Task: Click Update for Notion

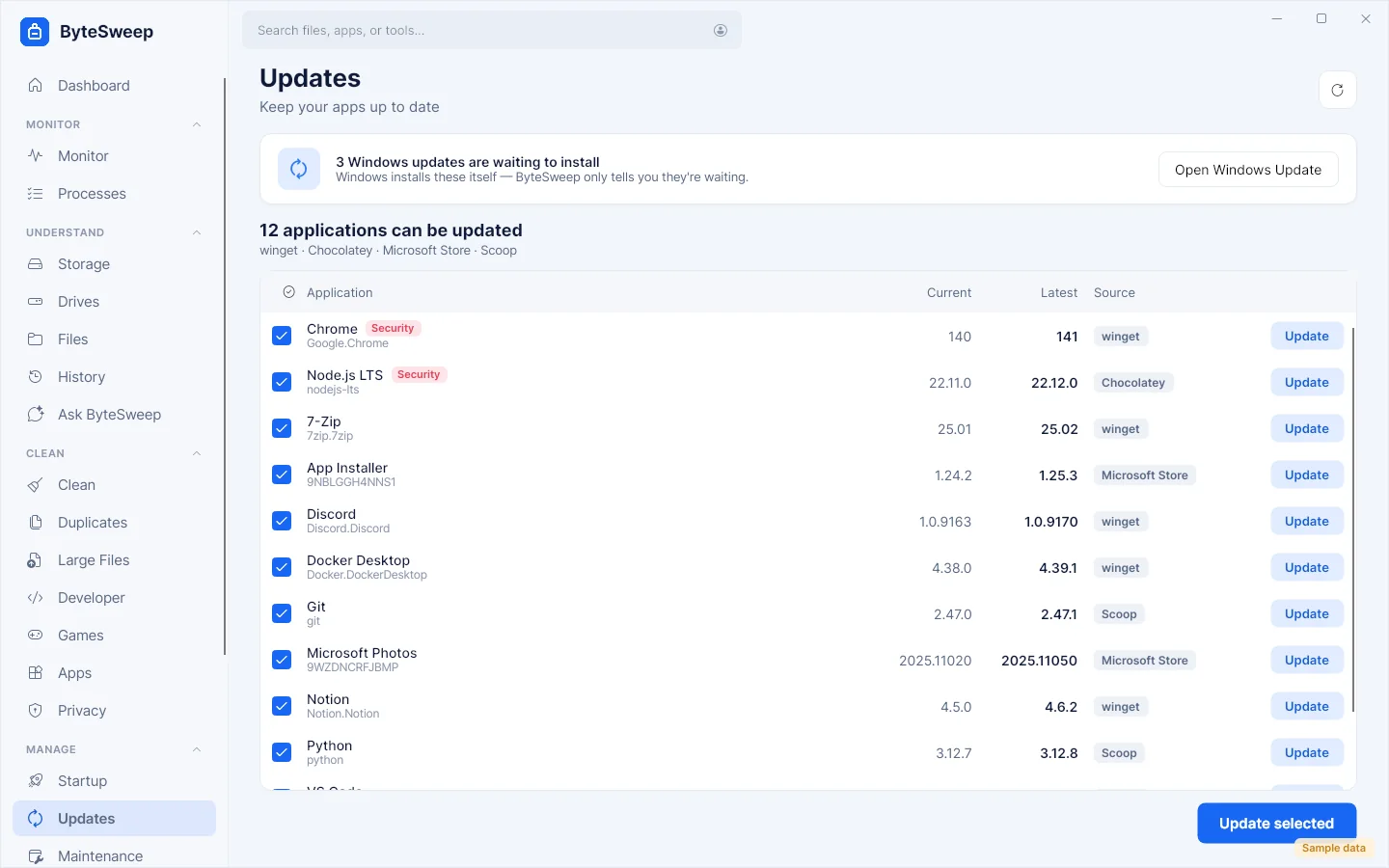Action: (1307, 706)
